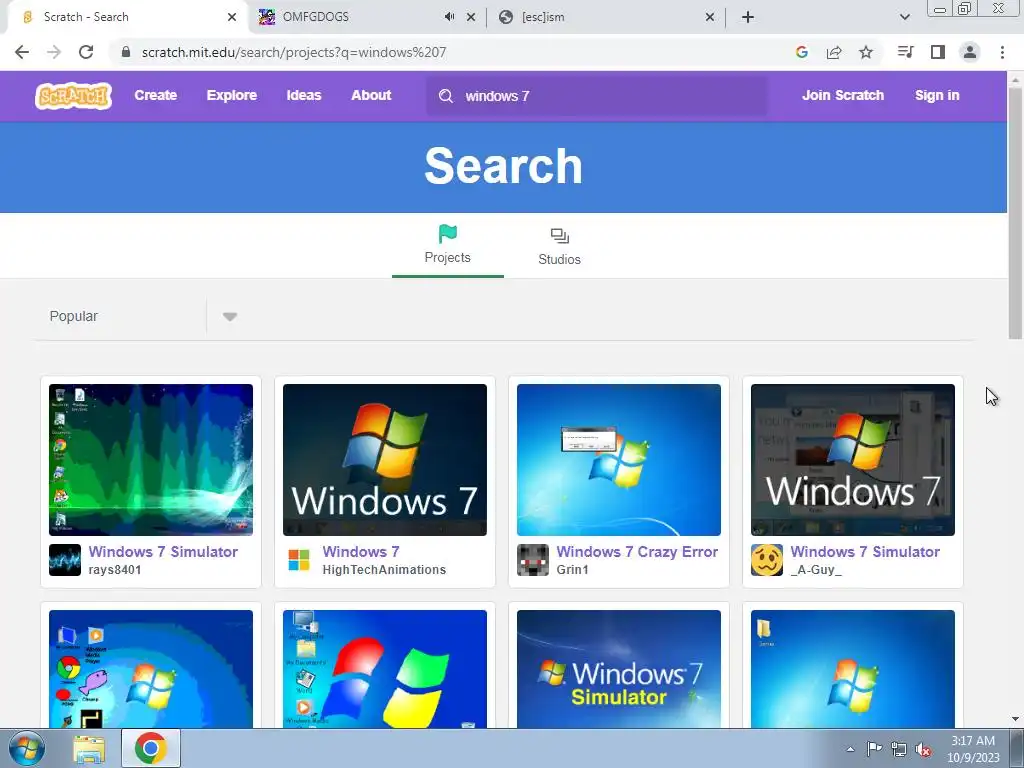Screen dimensions: 1024x768
Task: Reload the page with the refresh icon
Action: pyautogui.click(x=86, y=52)
